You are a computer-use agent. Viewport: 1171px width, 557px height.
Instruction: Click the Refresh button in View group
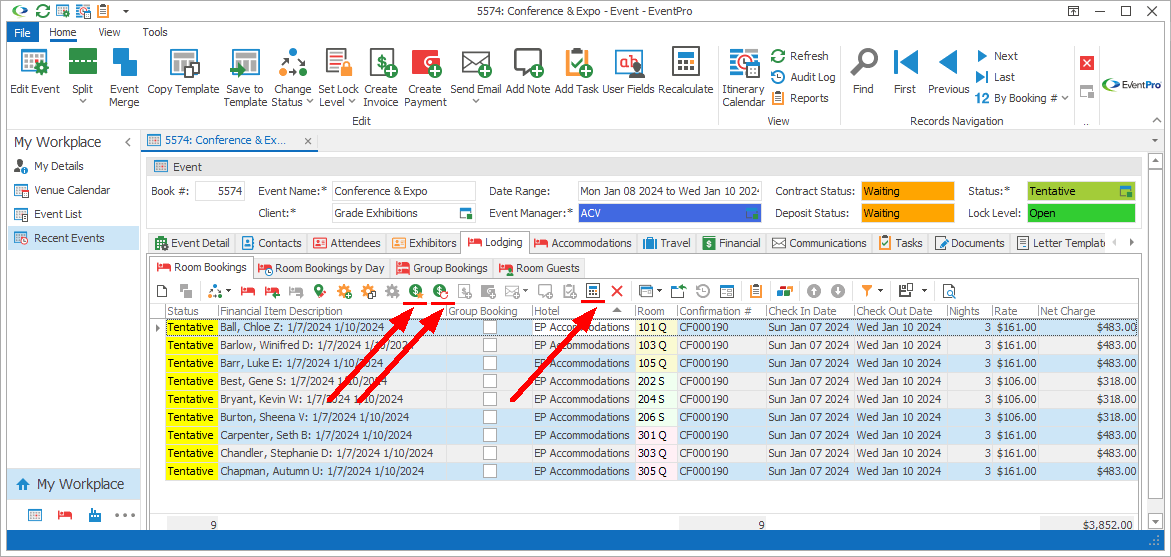[800, 56]
